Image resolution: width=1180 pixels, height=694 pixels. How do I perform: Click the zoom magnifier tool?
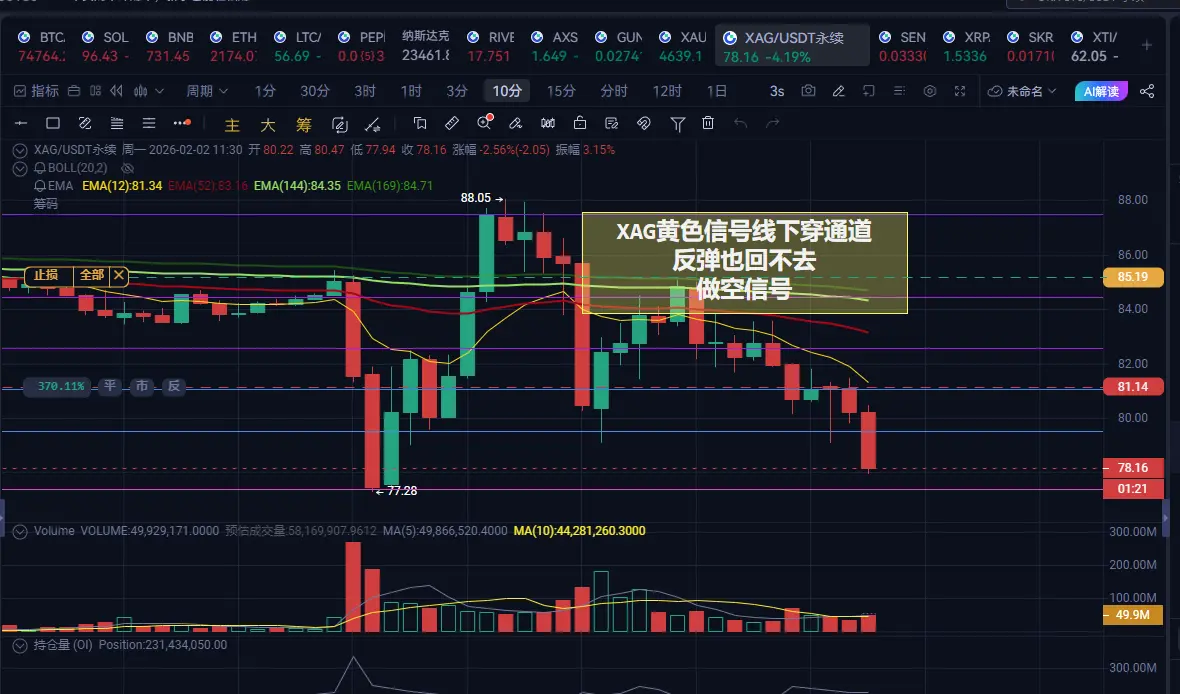click(484, 123)
